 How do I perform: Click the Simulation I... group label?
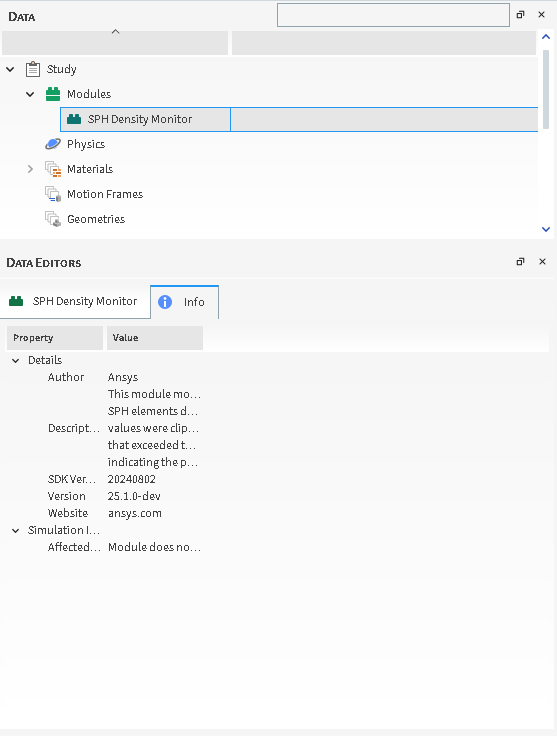click(64, 530)
